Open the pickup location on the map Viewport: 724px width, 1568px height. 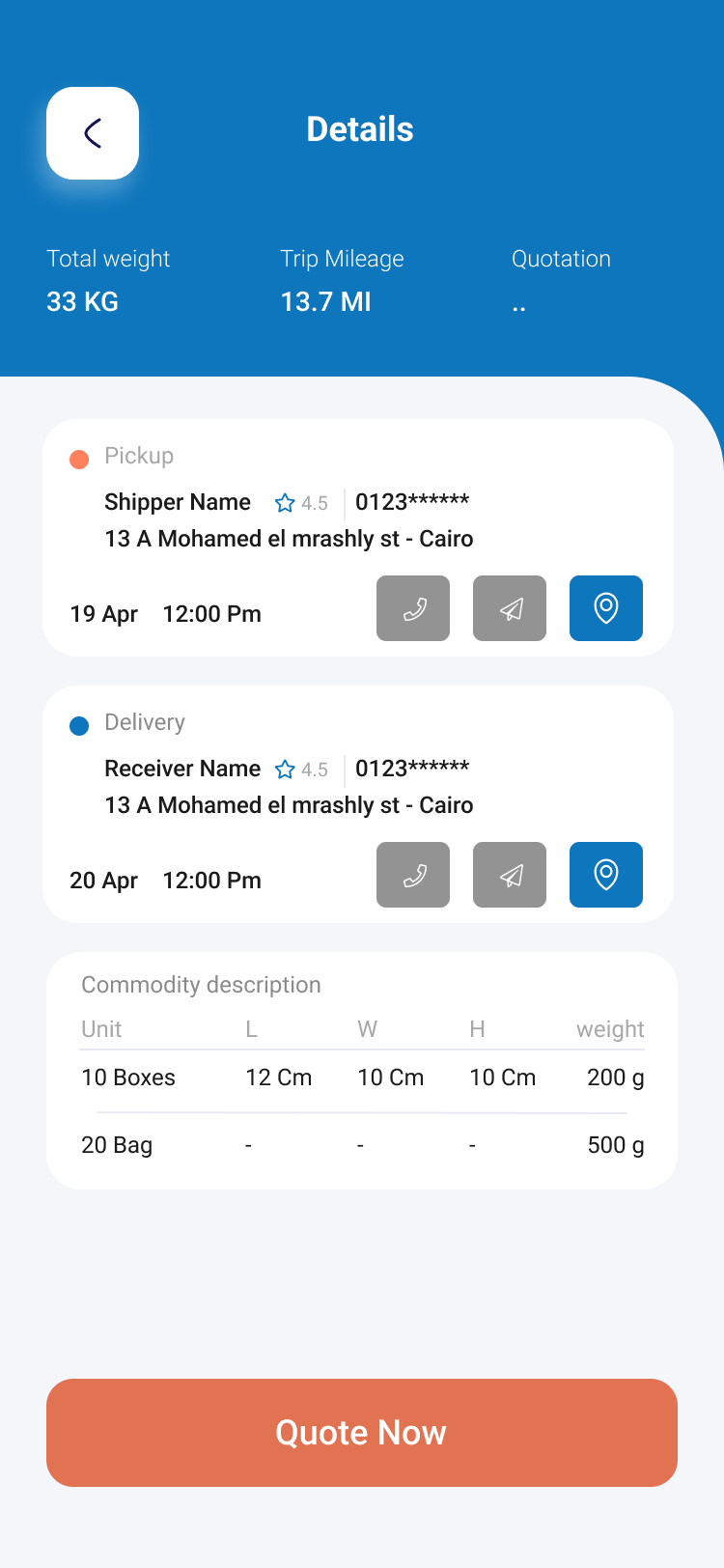(606, 608)
